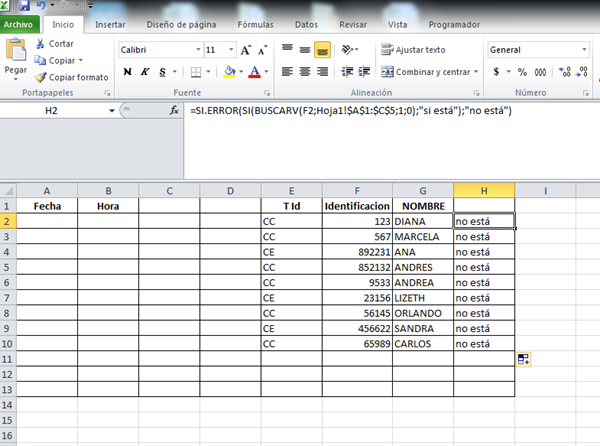Click the Cortar scissors icon
Image resolution: width=600 pixels, height=446 pixels.
click(40, 44)
